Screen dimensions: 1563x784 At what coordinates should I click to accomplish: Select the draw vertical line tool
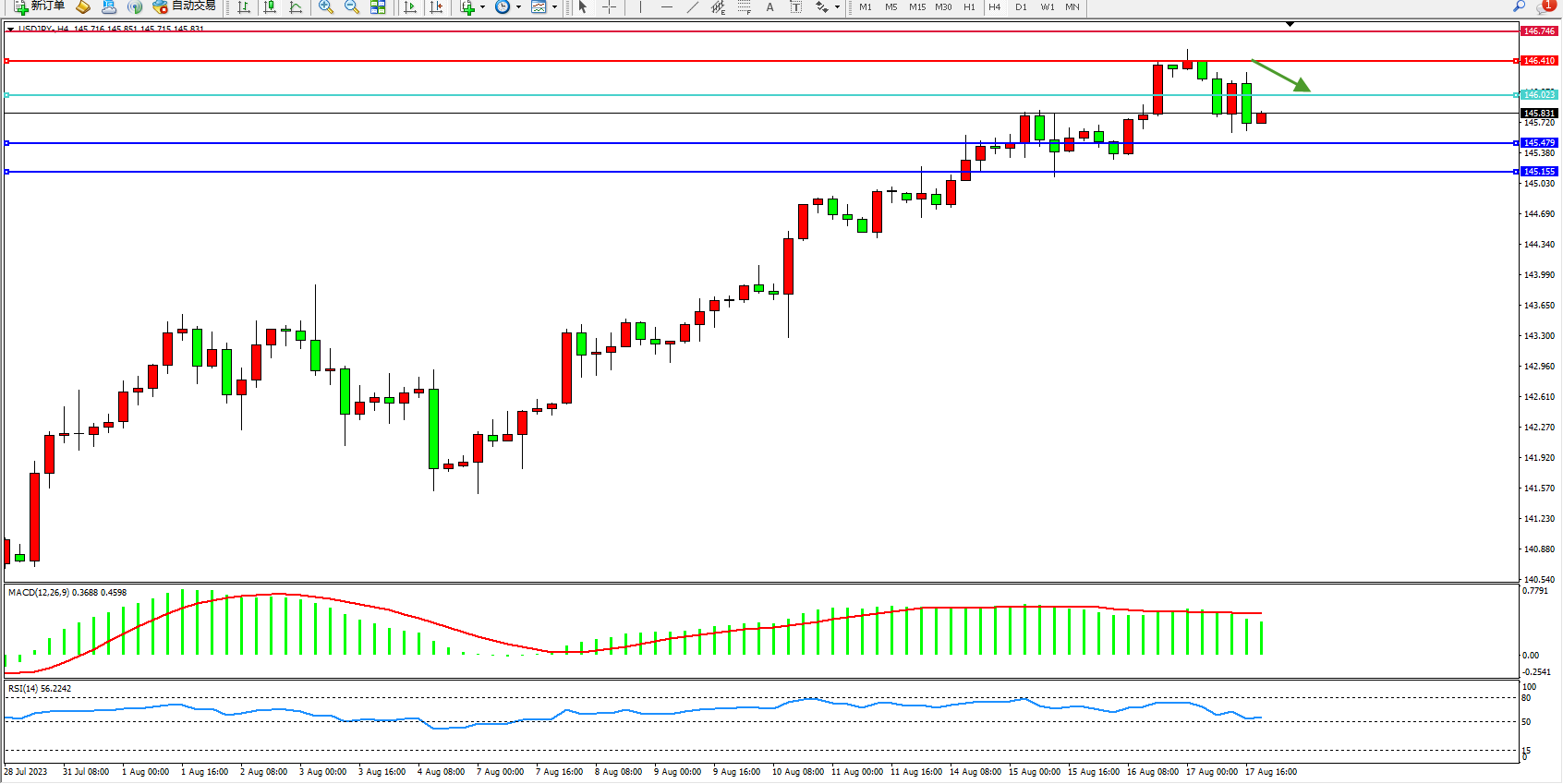pyautogui.click(x=640, y=6)
